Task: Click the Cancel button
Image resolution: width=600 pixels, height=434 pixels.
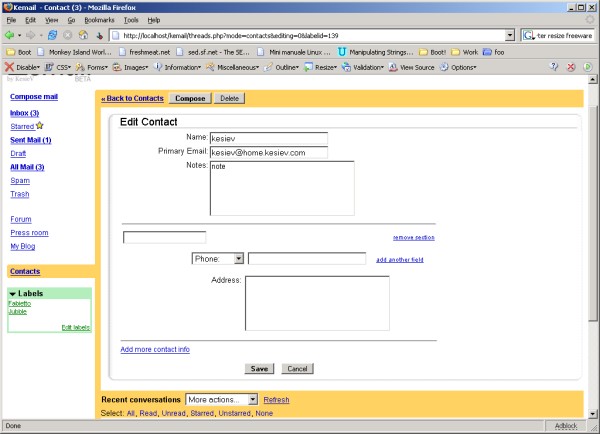Action: (x=297, y=369)
